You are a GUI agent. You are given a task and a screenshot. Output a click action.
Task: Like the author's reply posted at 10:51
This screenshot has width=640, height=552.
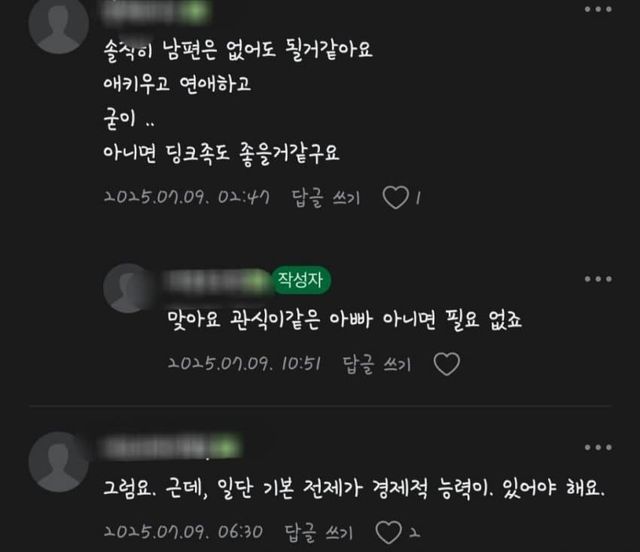coord(447,364)
